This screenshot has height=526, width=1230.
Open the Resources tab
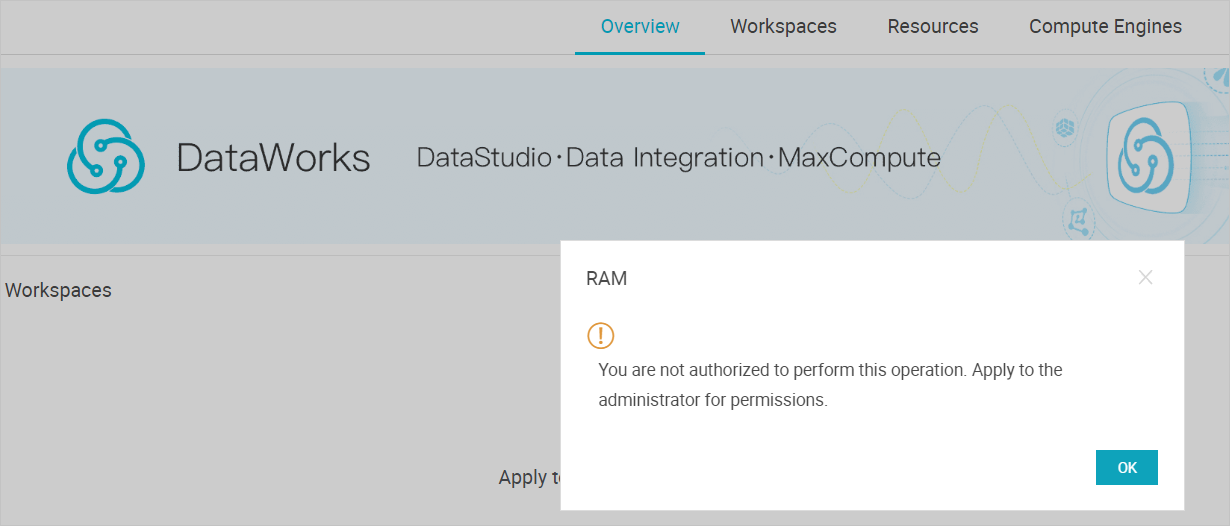[933, 27]
